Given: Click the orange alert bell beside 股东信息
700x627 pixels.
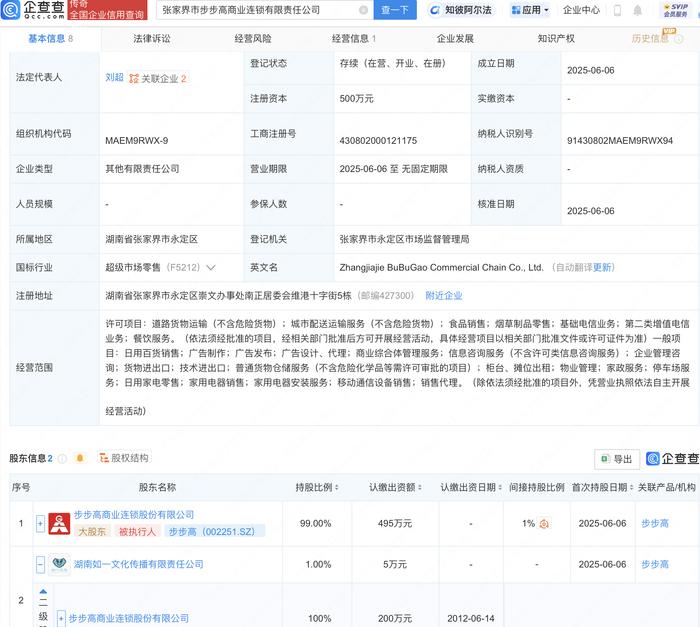Looking at the screenshot, I should 80,458.
